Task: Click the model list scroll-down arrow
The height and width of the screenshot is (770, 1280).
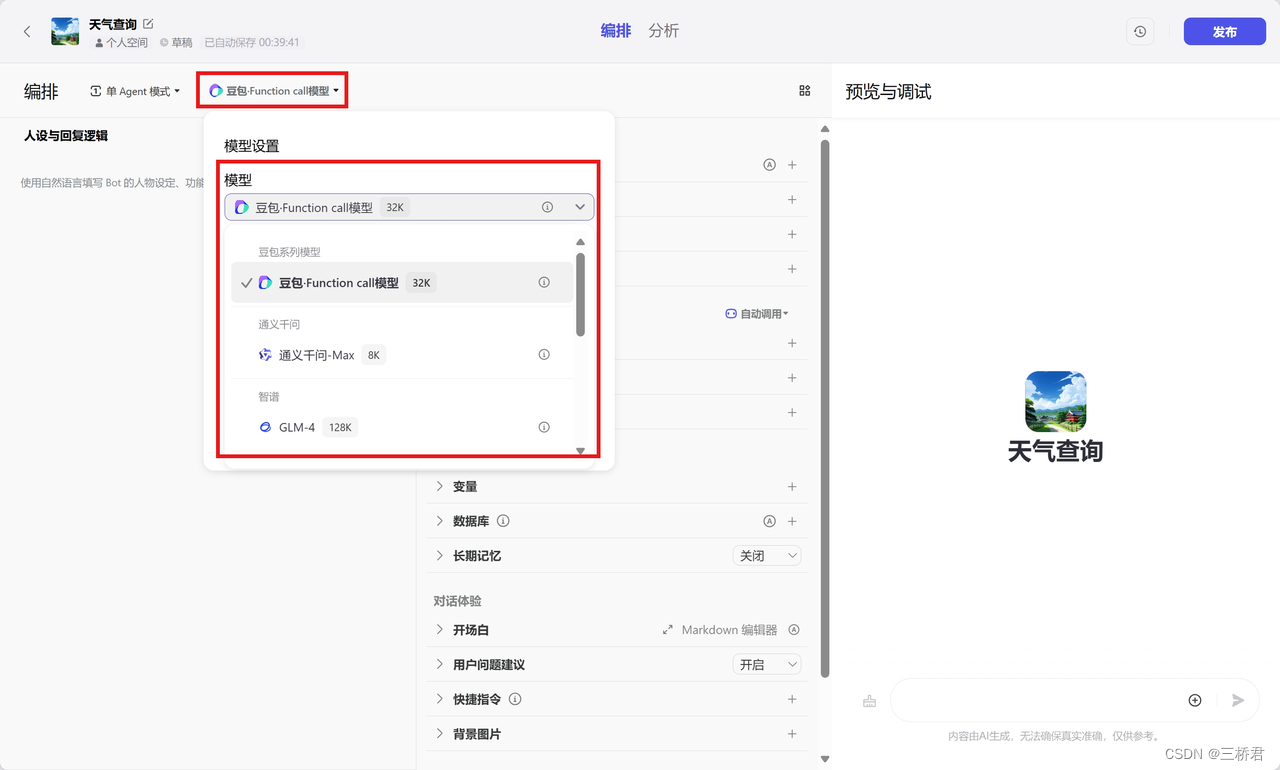Action: pyautogui.click(x=581, y=451)
